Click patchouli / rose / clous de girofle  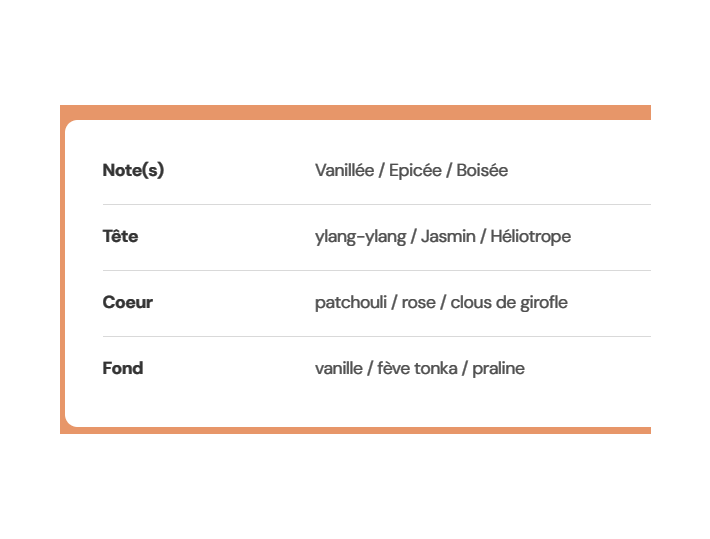click(x=441, y=303)
